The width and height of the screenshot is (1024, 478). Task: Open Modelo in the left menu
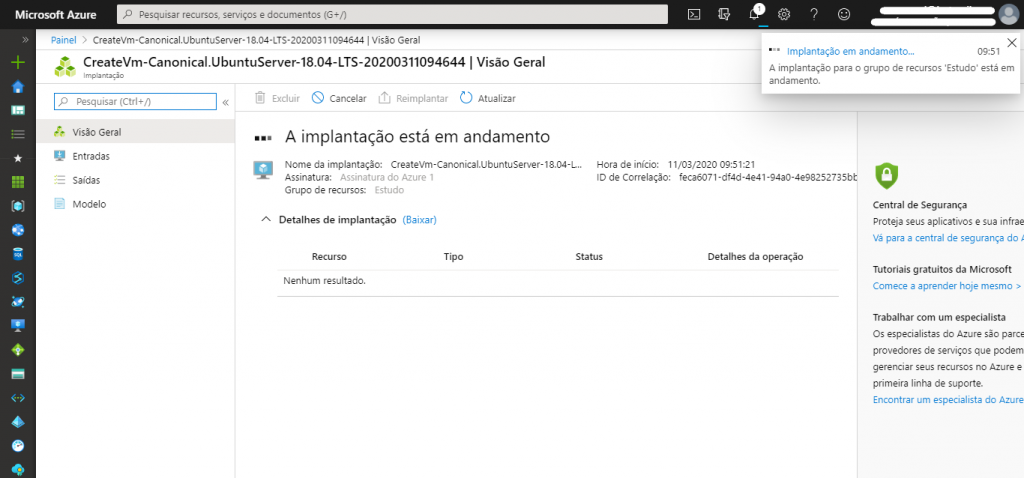click(89, 204)
